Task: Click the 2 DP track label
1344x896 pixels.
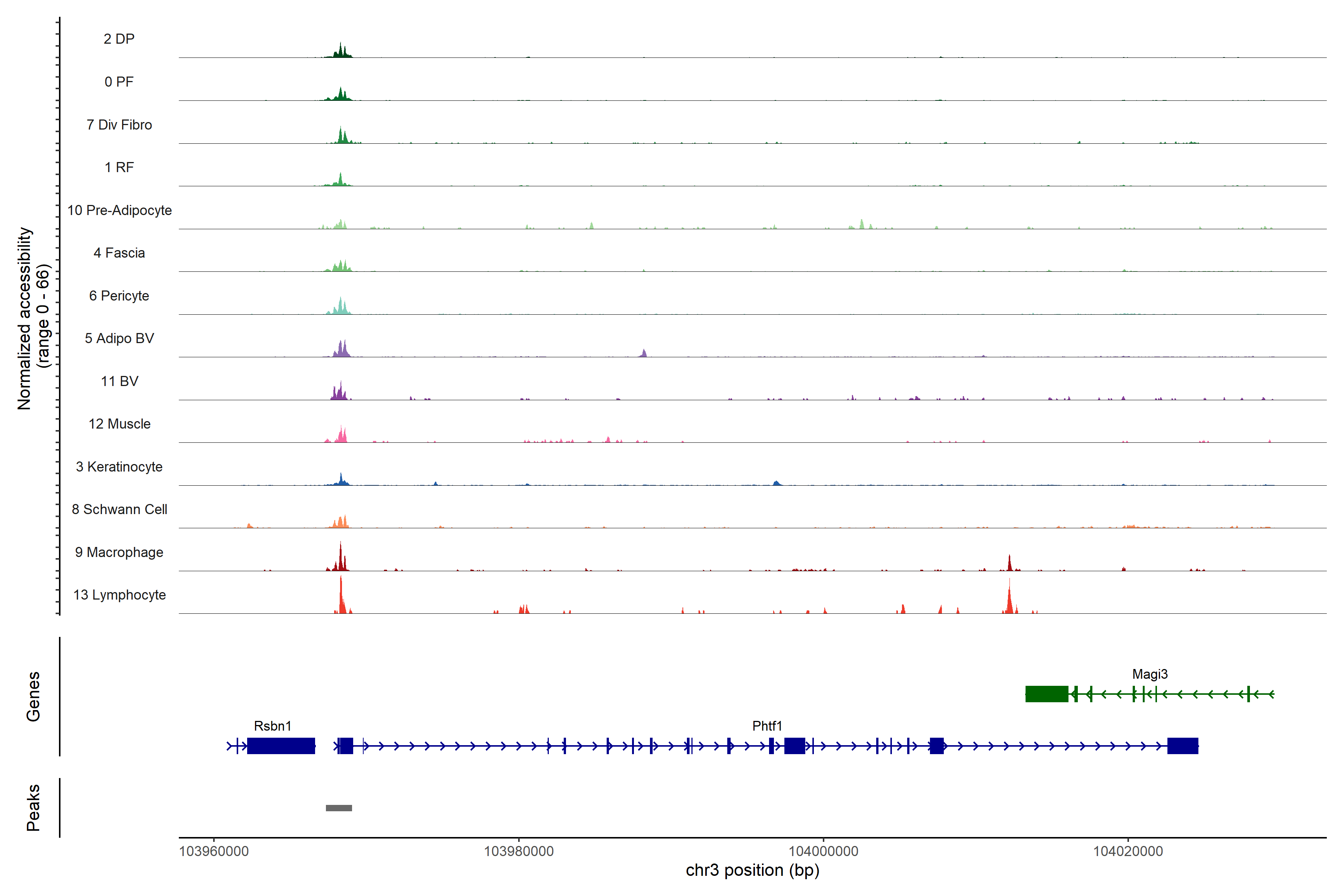Action: pos(119,39)
